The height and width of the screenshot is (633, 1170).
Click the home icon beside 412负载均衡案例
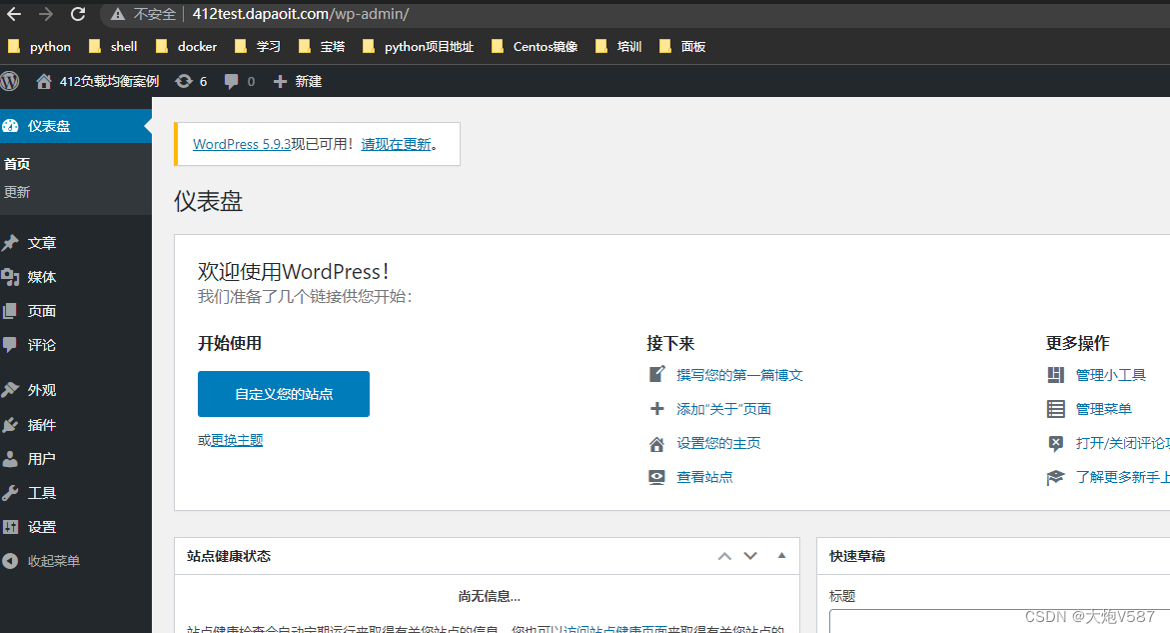click(44, 81)
